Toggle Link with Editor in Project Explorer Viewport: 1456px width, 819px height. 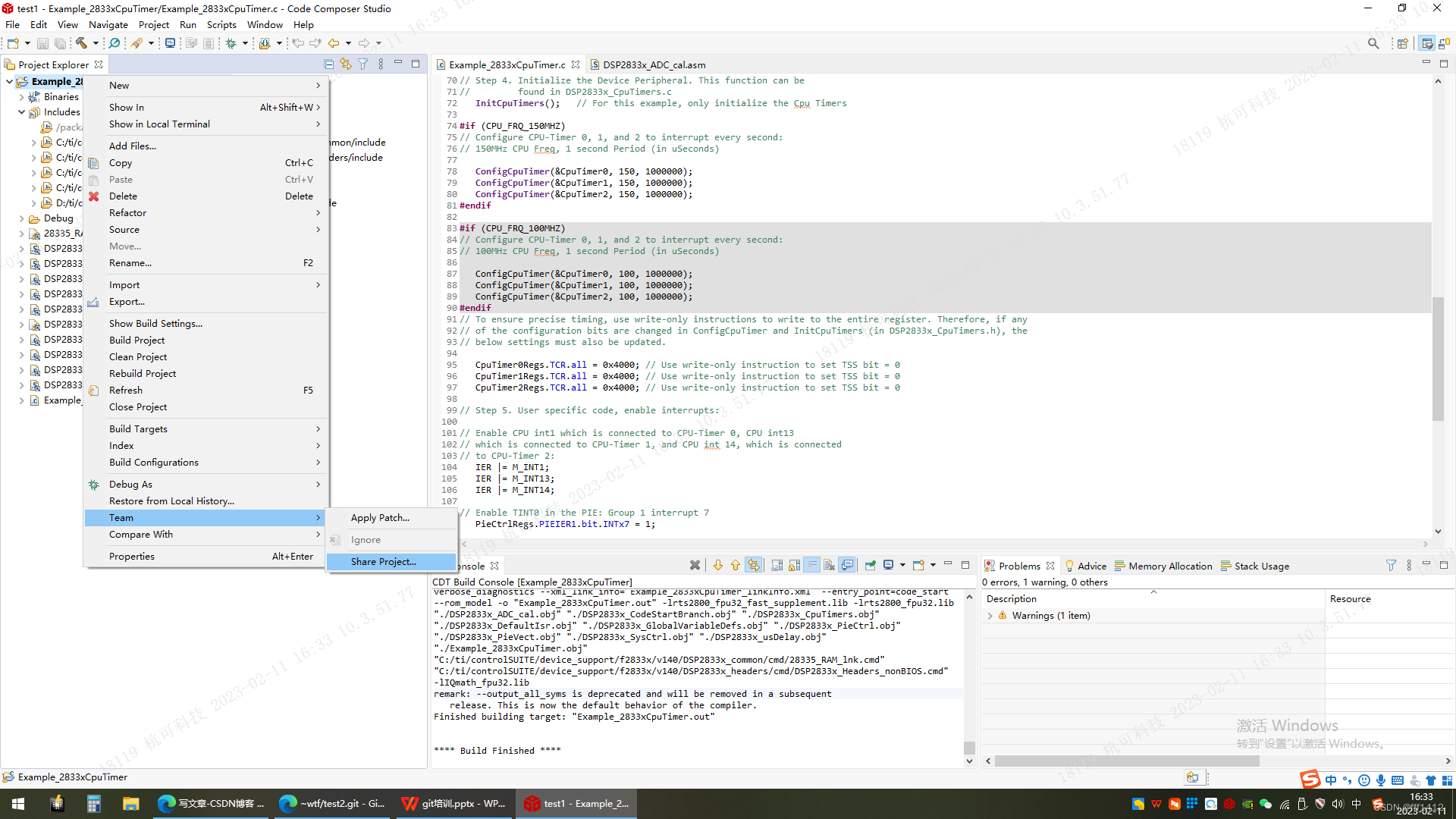click(x=346, y=64)
